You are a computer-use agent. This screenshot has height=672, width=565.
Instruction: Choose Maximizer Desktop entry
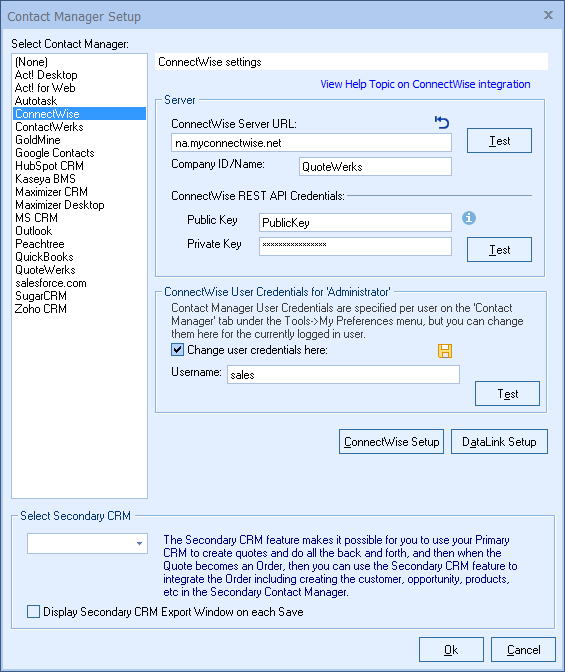coord(79,205)
